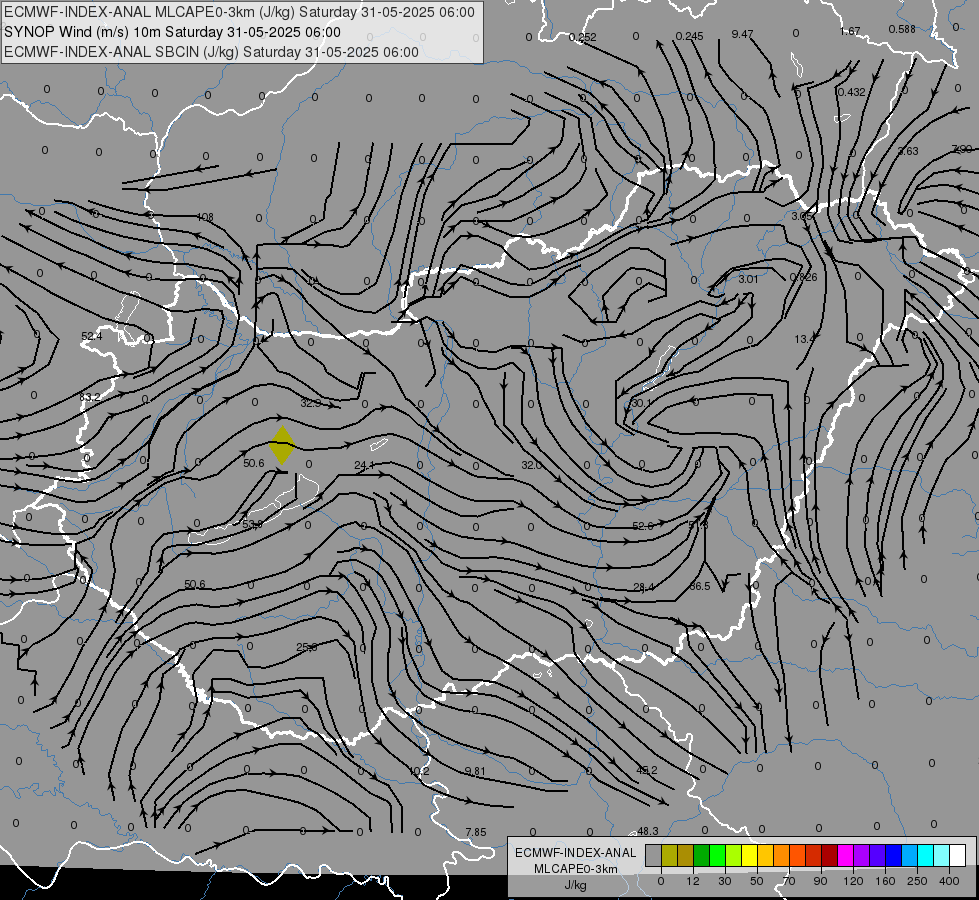The height and width of the screenshot is (900, 979).
Task: Click the map value 0.588
Action: (902, 29)
